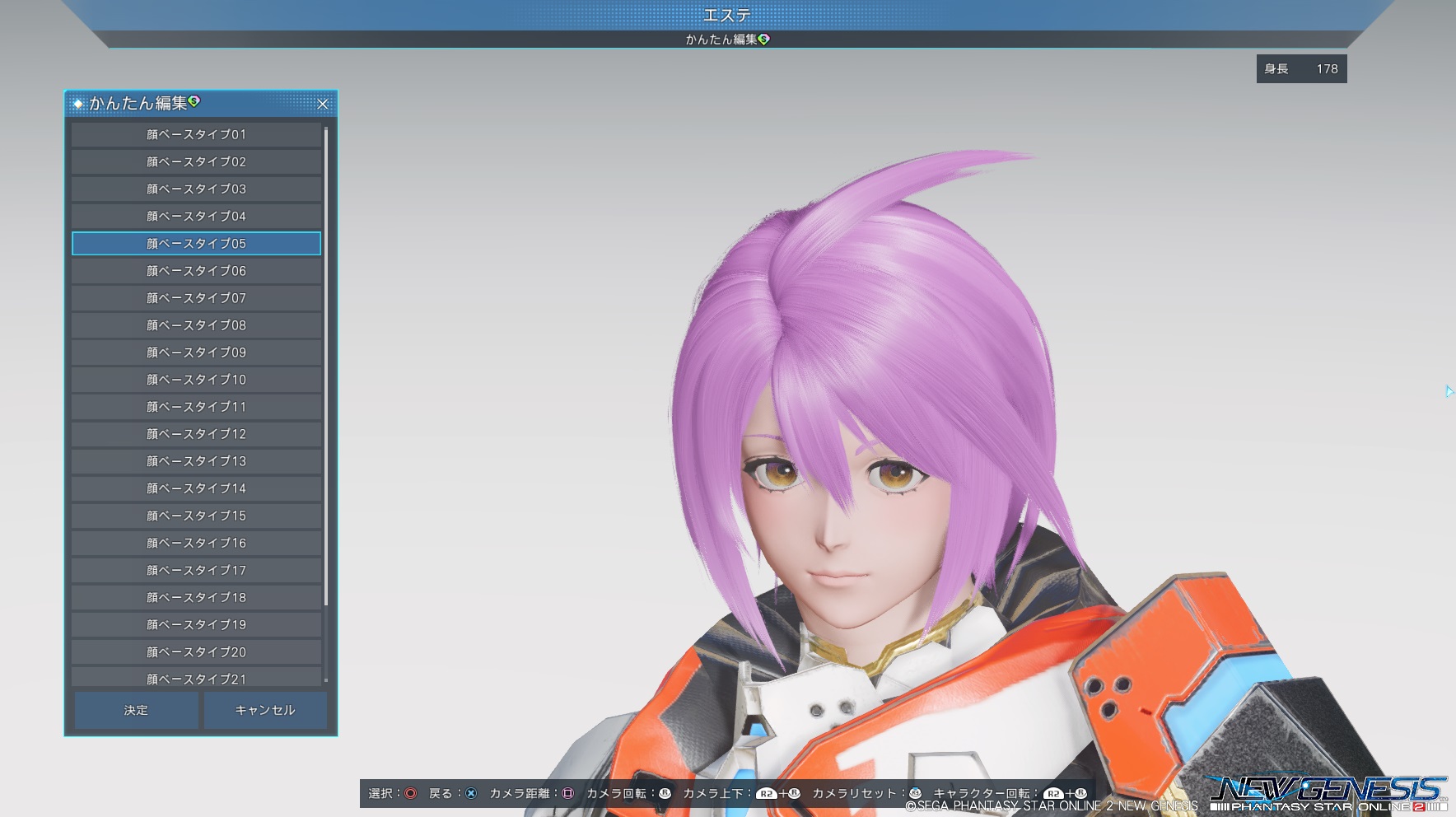This screenshot has height=817, width=1456.
Task: Click the R3 icon for カメラリセット
Action: [915, 793]
